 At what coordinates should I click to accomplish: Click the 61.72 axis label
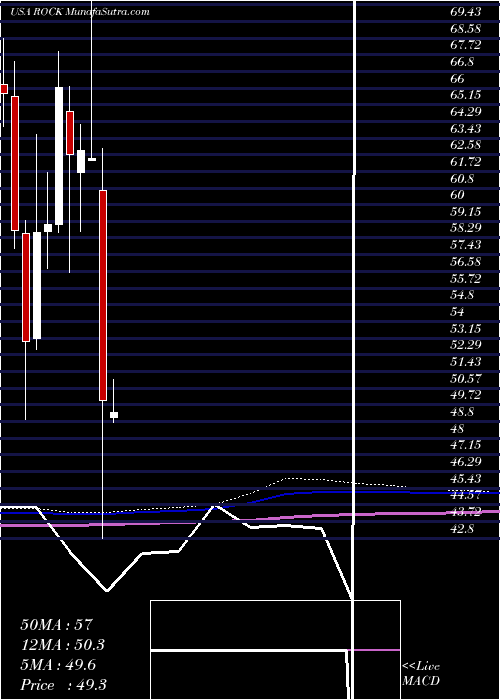(466, 162)
